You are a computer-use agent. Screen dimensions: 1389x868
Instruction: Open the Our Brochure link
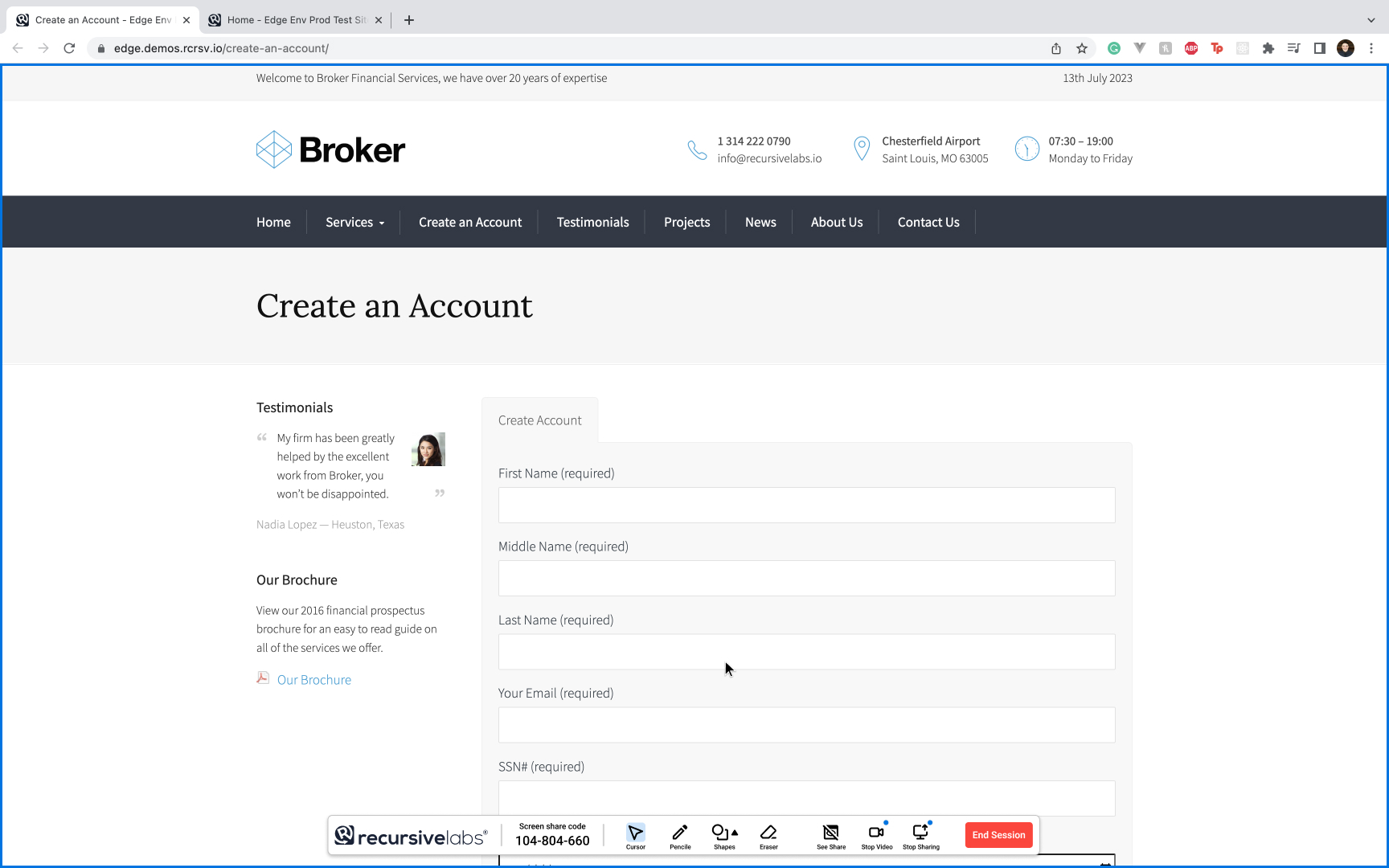point(313,679)
